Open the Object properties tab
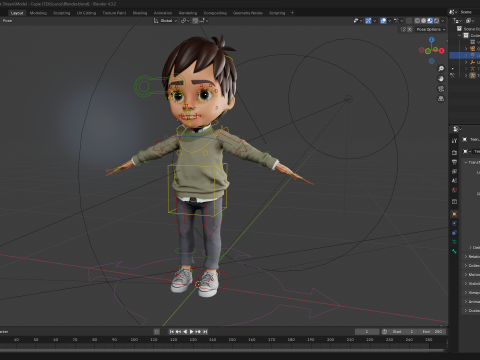The image size is (480, 360). tap(454, 214)
